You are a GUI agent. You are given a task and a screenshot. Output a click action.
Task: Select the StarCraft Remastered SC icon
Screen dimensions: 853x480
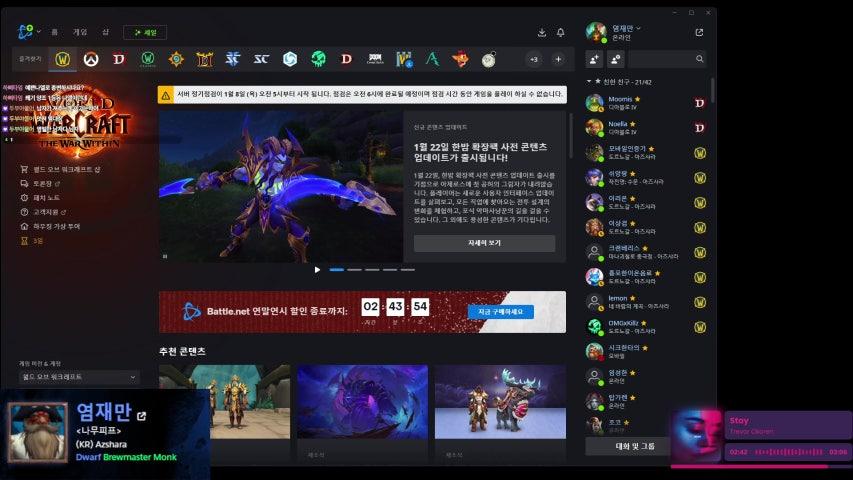point(261,59)
